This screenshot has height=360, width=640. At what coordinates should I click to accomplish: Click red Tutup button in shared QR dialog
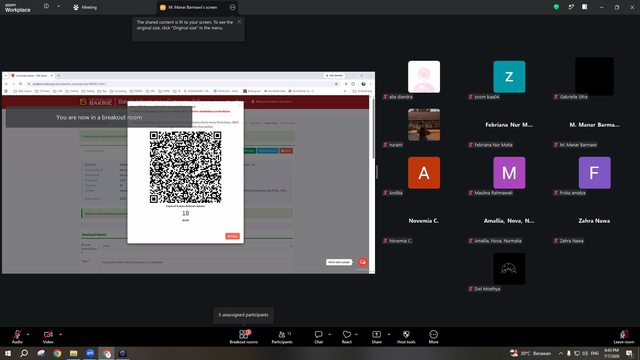232,236
